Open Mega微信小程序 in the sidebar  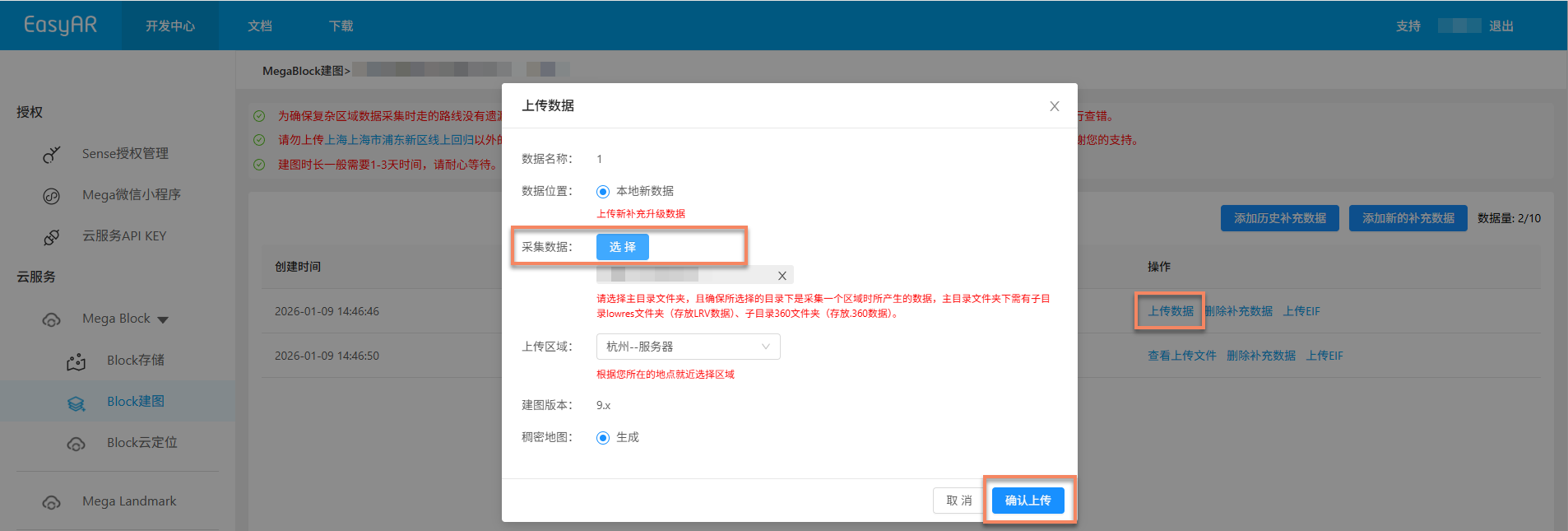click(132, 195)
